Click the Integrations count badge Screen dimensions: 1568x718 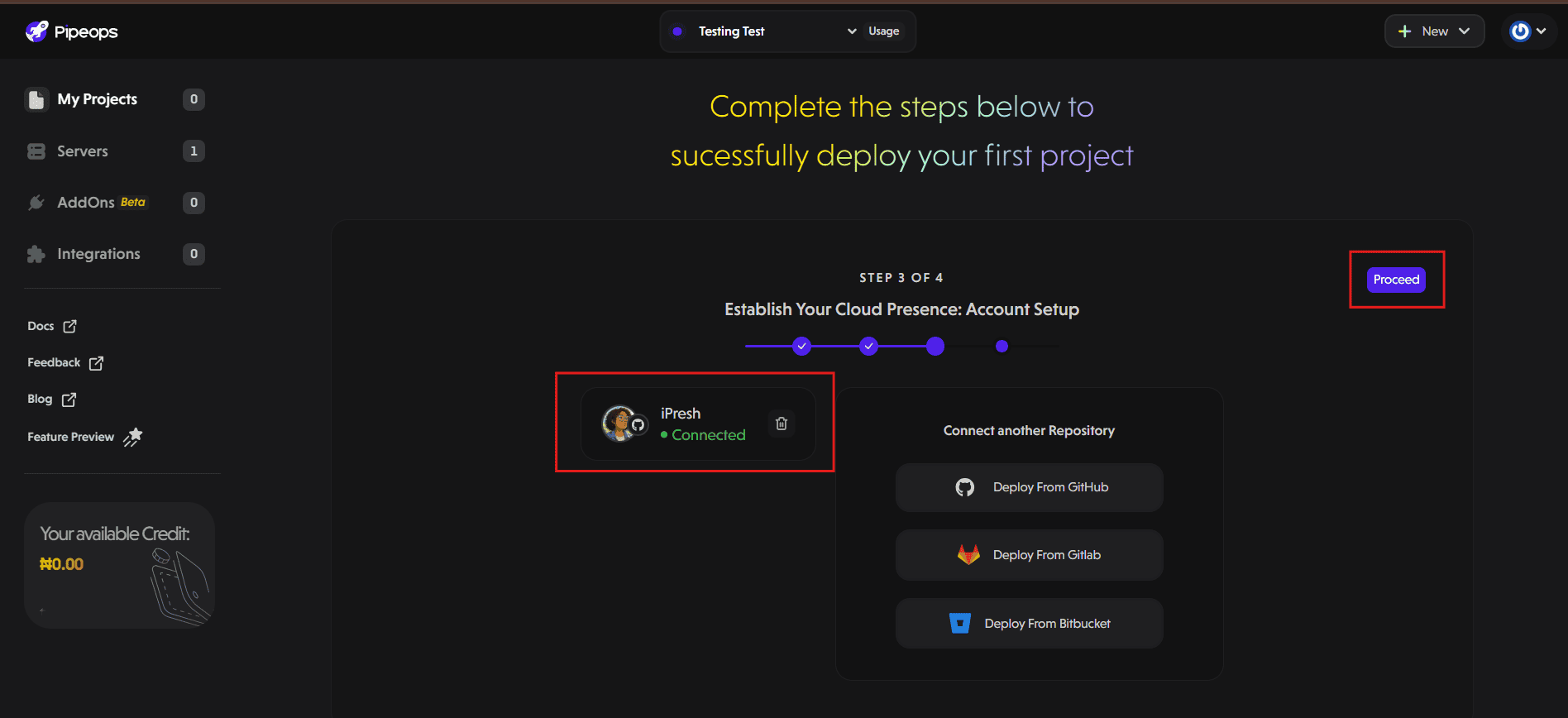coord(194,254)
